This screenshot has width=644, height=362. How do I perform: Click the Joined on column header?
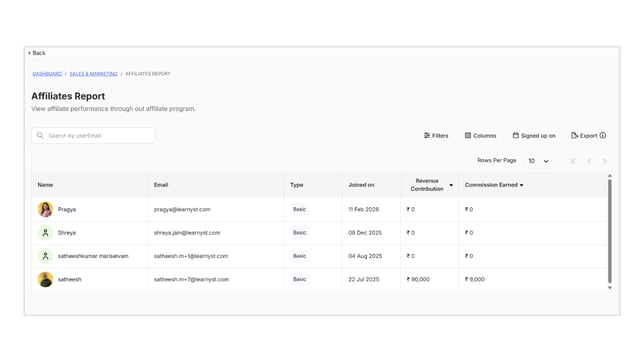pyautogui.click(x=361, y=185)
